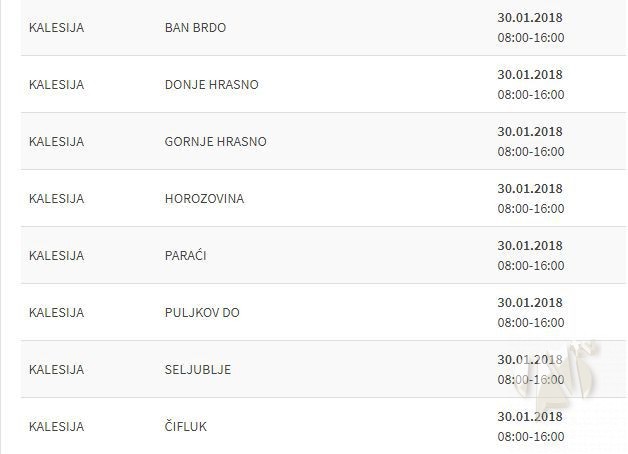Select KALESIJA in the PARAĆI row
The width and height of the screenshot is (628, 454).
click(56, 255)
